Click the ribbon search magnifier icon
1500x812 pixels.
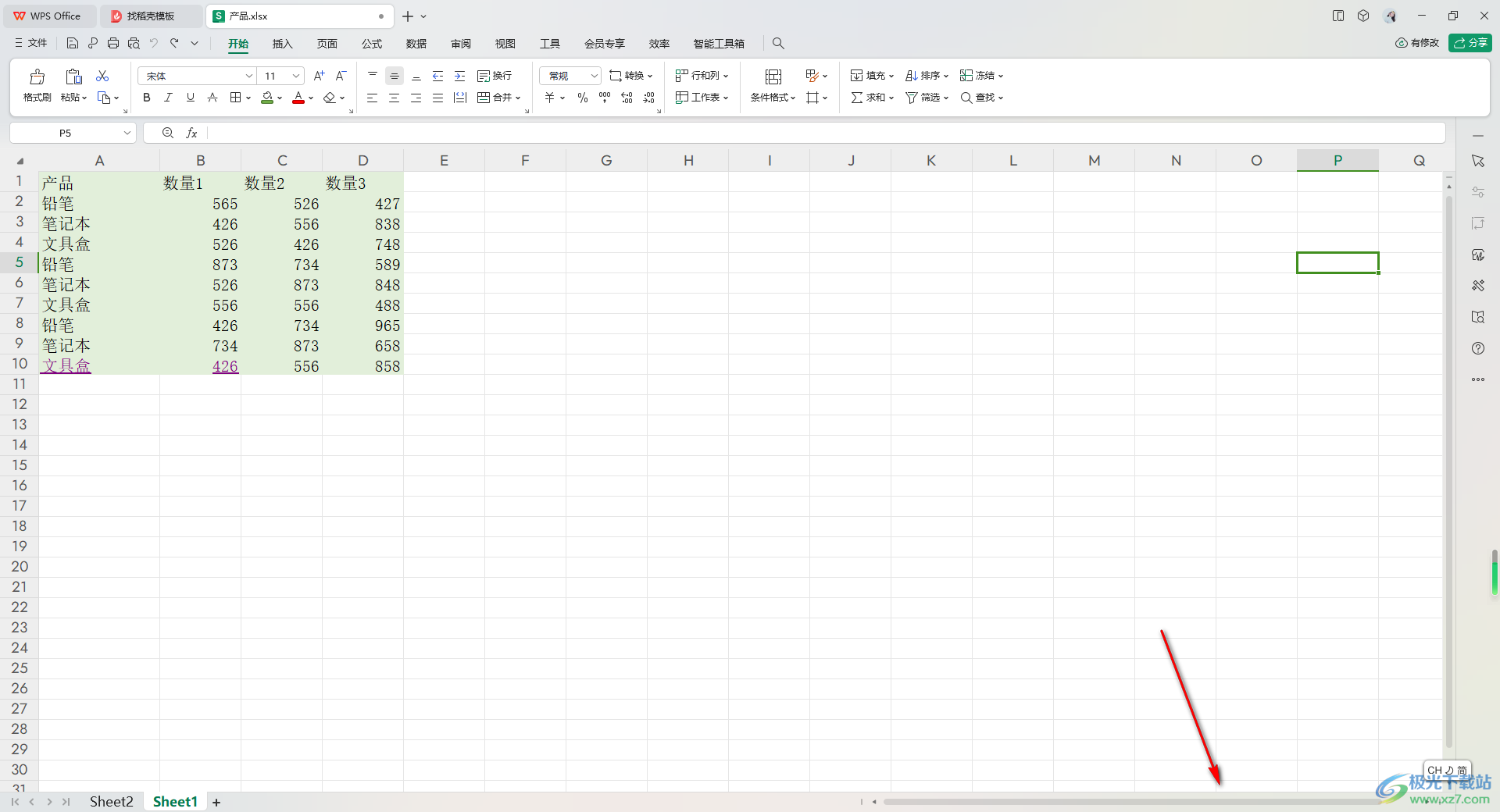click(778, 44)
